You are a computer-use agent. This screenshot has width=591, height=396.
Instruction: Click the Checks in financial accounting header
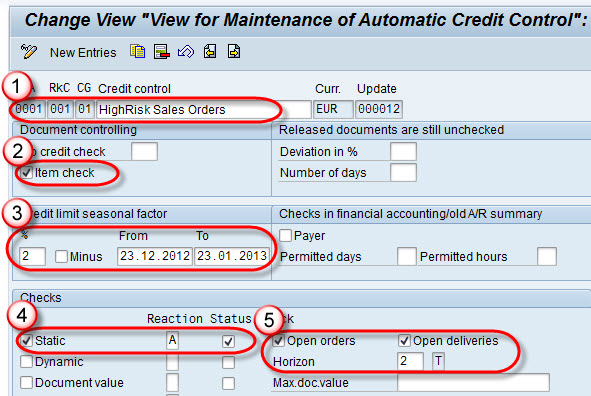410,214
